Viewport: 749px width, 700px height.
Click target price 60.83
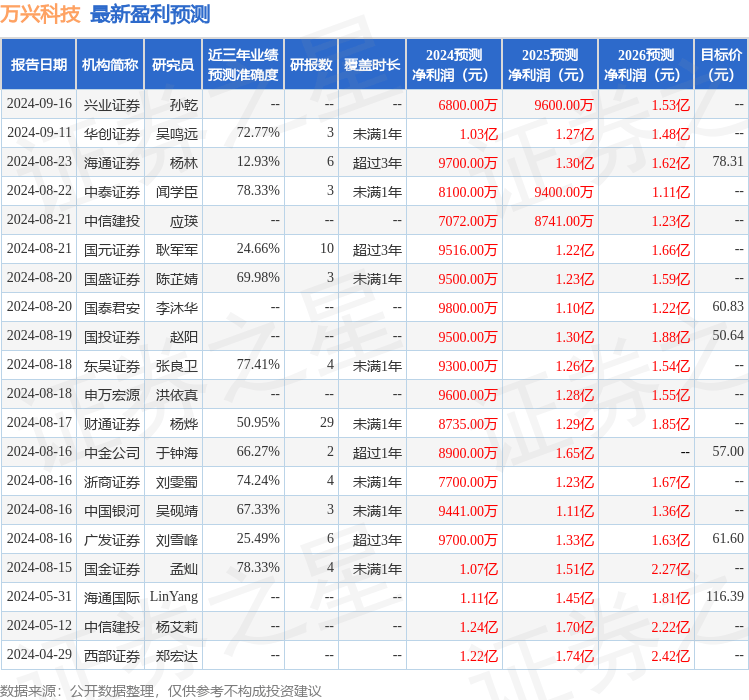tap(728, 306)
